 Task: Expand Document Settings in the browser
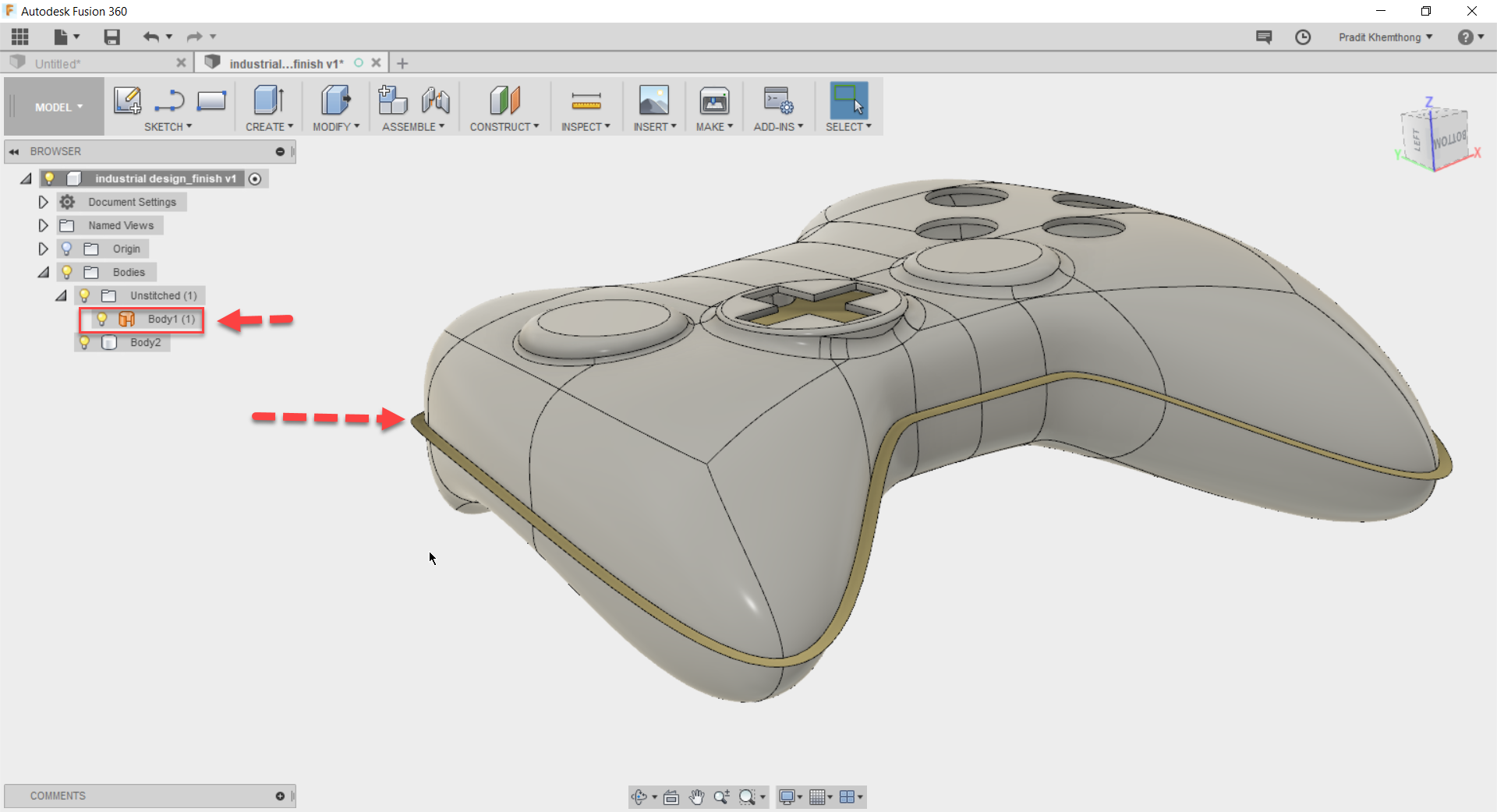(x=43, y=202)
